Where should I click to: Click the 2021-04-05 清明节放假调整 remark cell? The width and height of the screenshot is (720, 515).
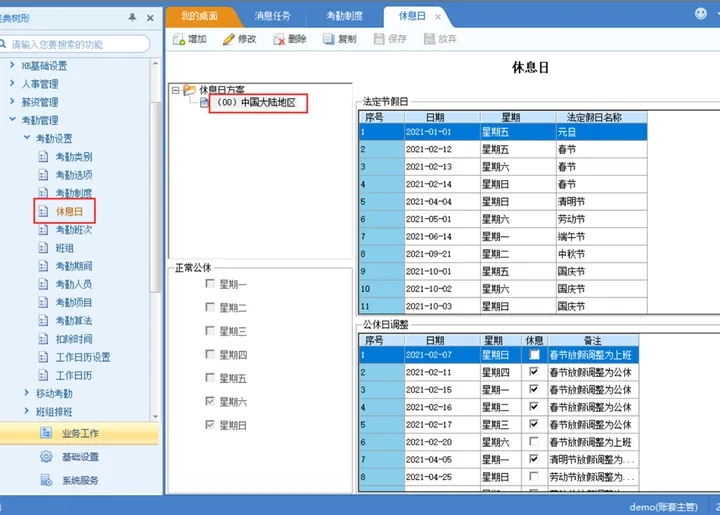click(x=593, y=459)
